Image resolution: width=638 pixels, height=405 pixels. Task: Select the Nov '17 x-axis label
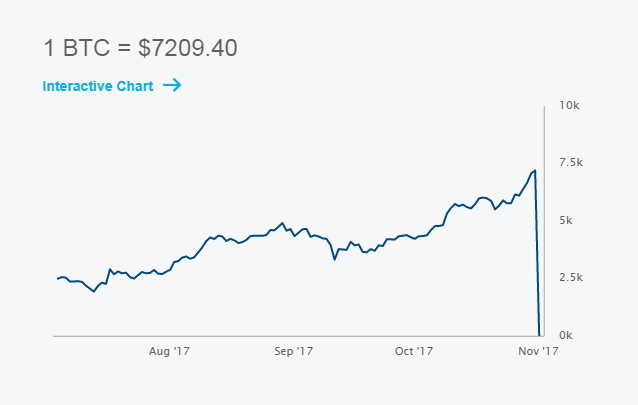(537, 351)
